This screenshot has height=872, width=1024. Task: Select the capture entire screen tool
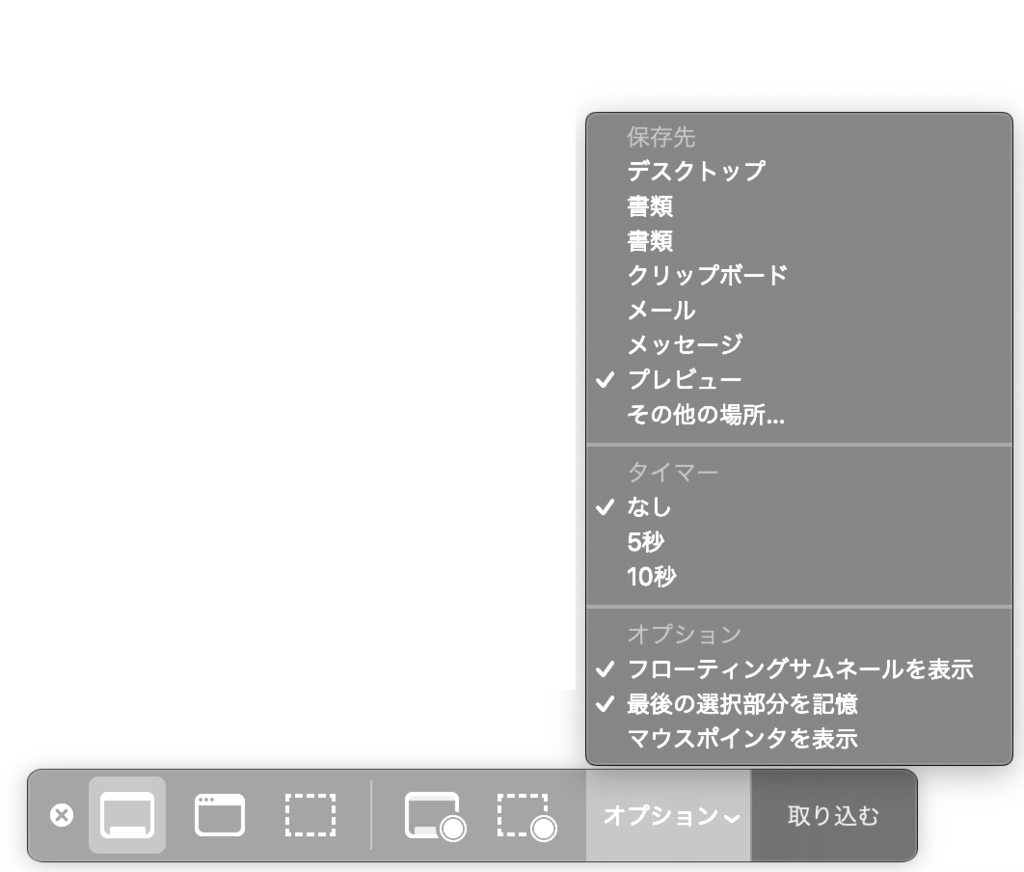(126, 815)
